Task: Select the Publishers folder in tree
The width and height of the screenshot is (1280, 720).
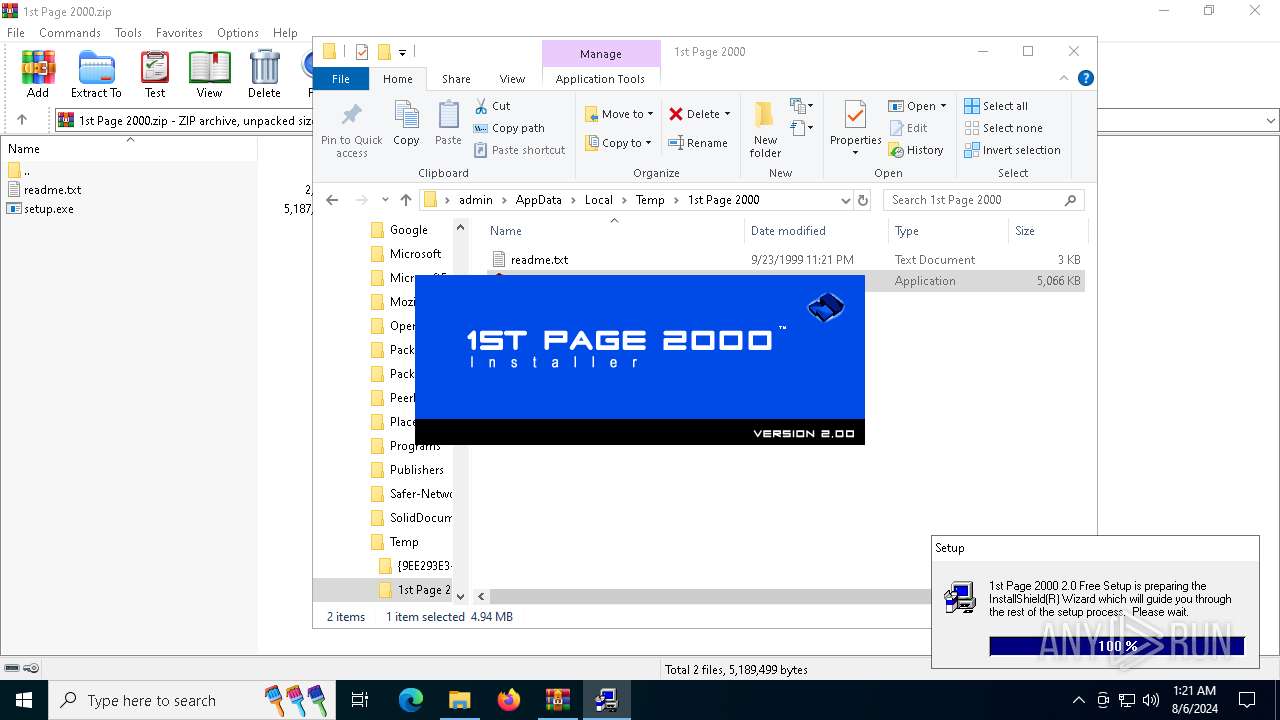Action: (x=416, y=470)
